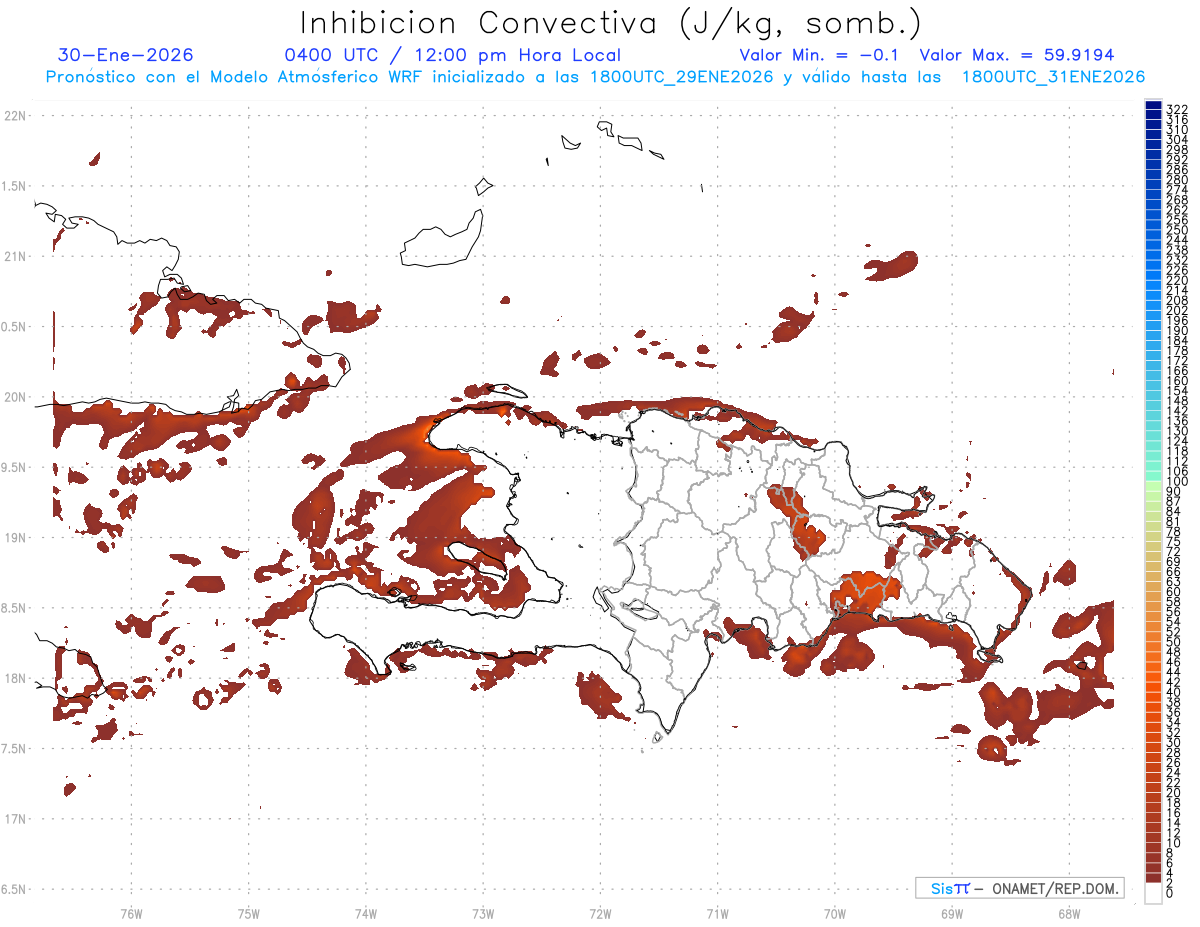Click the '72W' longitude label
Screen dimensions: 1200x927
click(600, 913)
